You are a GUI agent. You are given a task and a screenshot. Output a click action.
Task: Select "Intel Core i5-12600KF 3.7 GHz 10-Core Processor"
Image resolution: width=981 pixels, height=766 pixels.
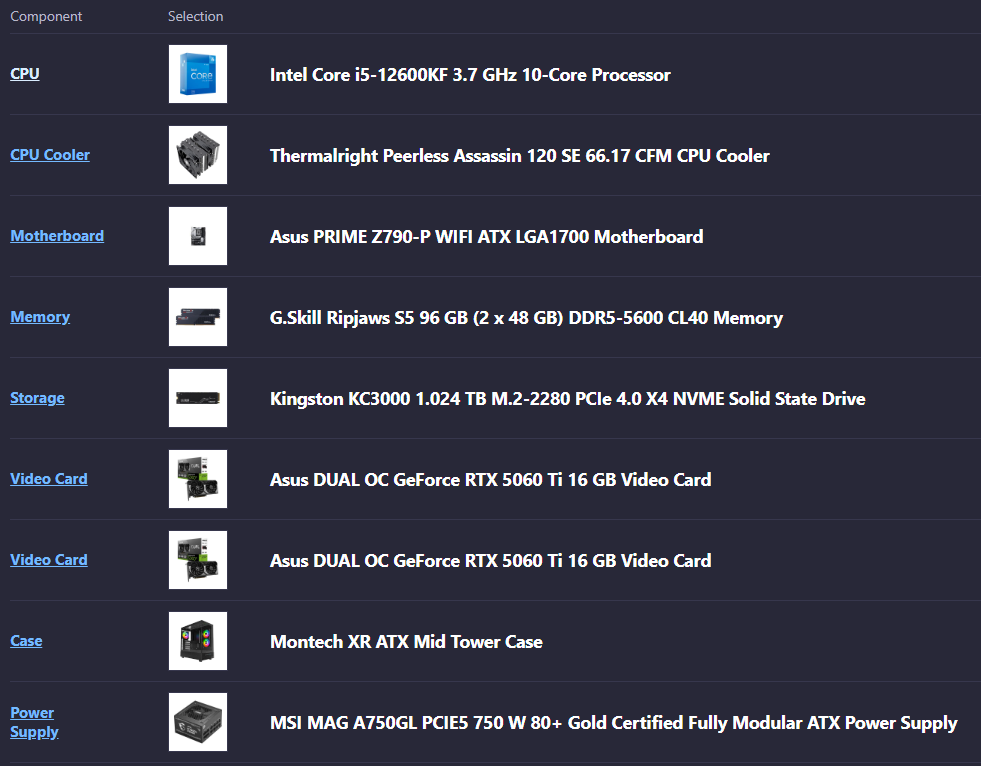tap(470, 75)
